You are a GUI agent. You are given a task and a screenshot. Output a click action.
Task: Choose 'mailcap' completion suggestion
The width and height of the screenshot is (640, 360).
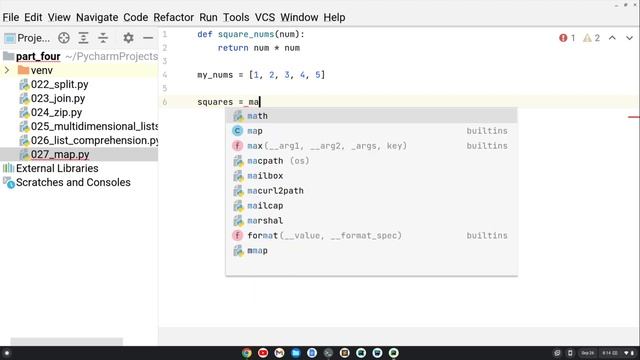371,206
